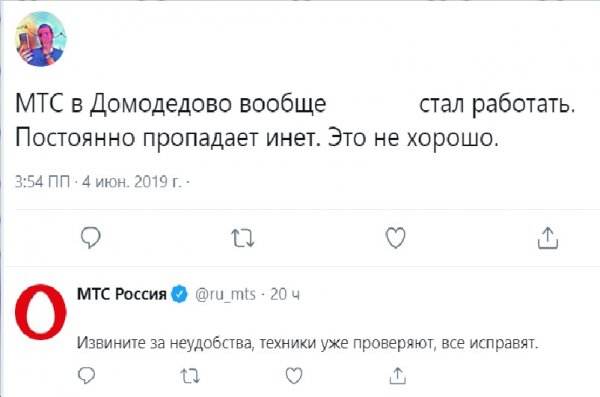Reply to the МТС Россия response
Image resolution: width=600 pixels, height=397 pixels.
[x=86, y=376]
